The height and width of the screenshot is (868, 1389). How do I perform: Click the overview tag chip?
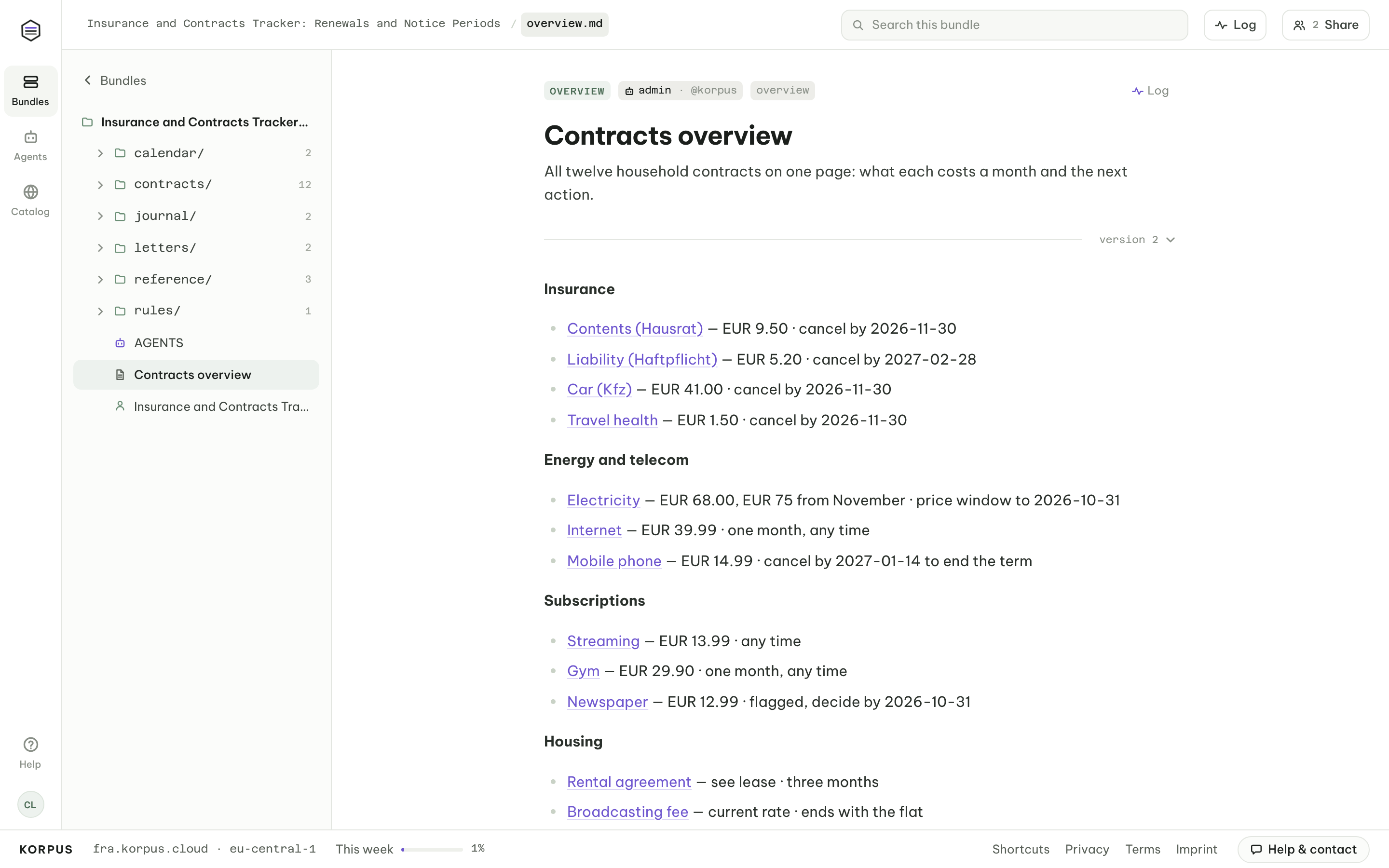782,91
